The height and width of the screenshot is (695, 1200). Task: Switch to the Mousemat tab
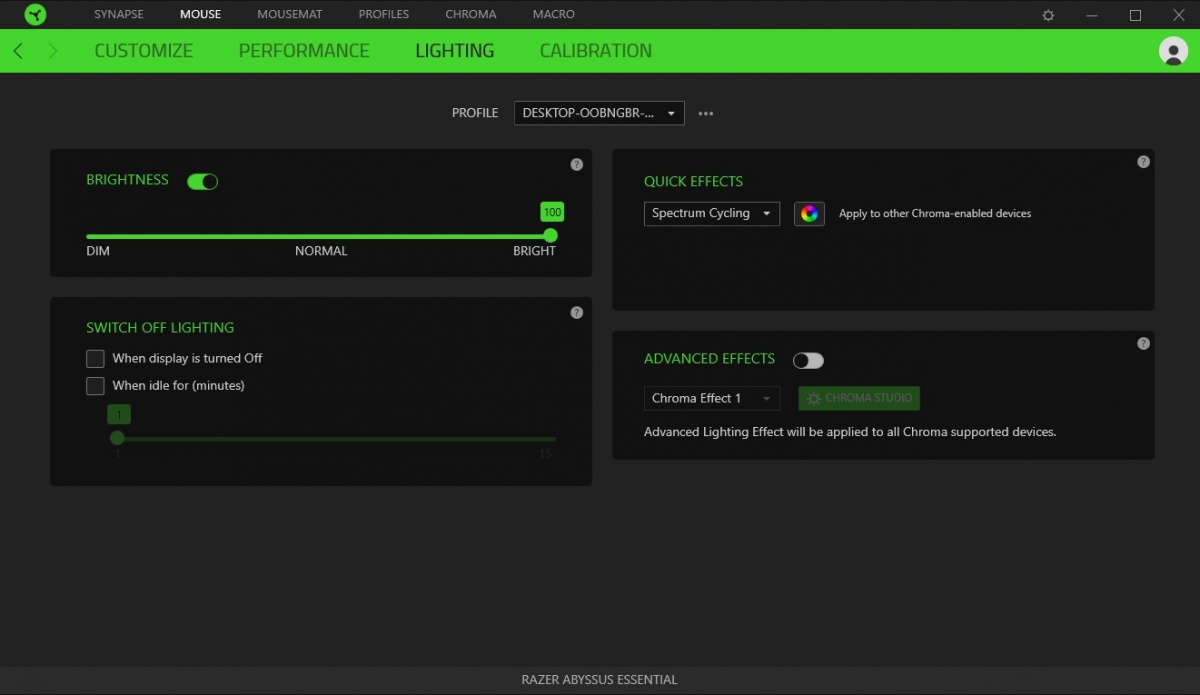(x=289, y=15)
